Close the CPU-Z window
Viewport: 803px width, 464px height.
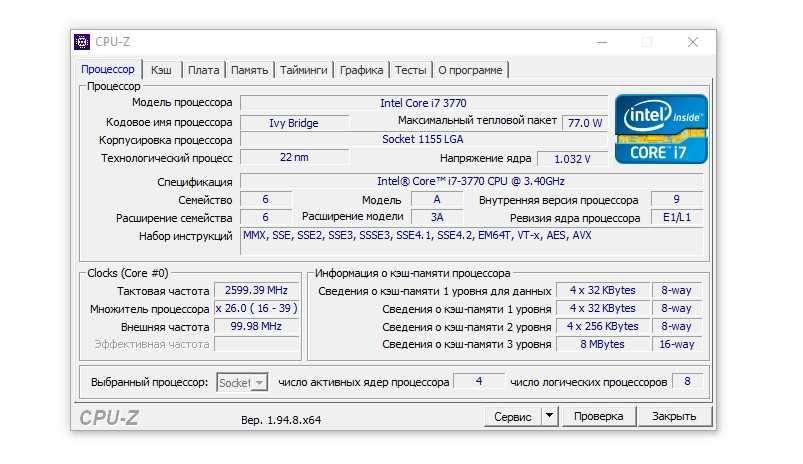693,42
